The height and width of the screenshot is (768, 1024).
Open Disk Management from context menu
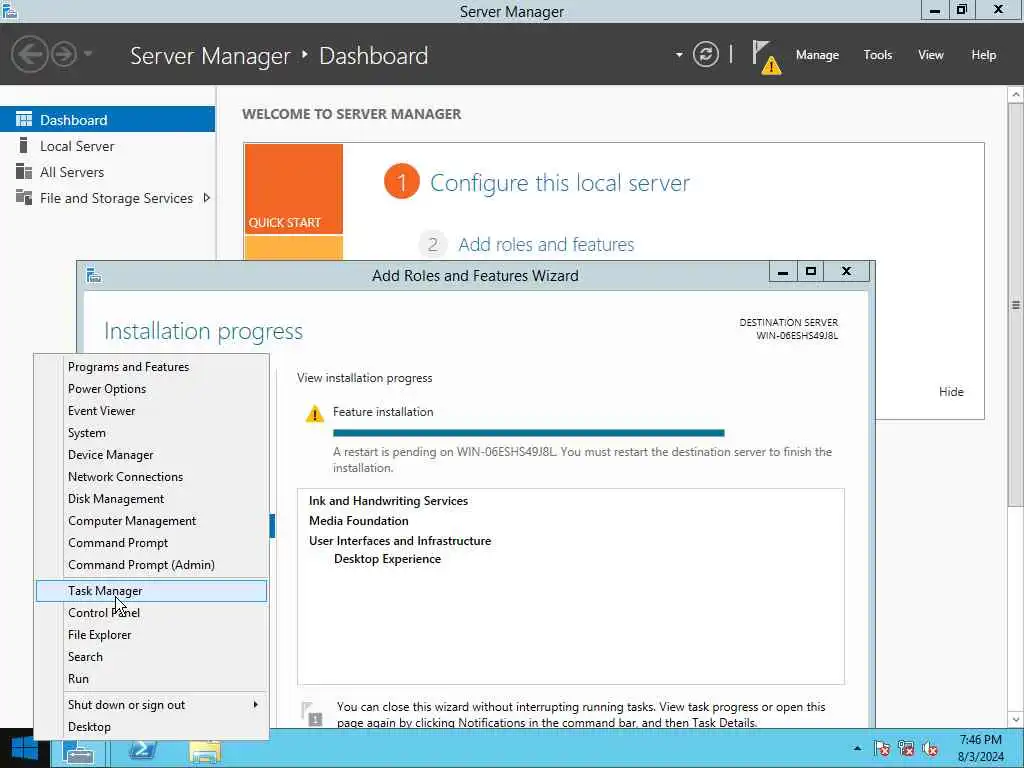click(151, 498)
